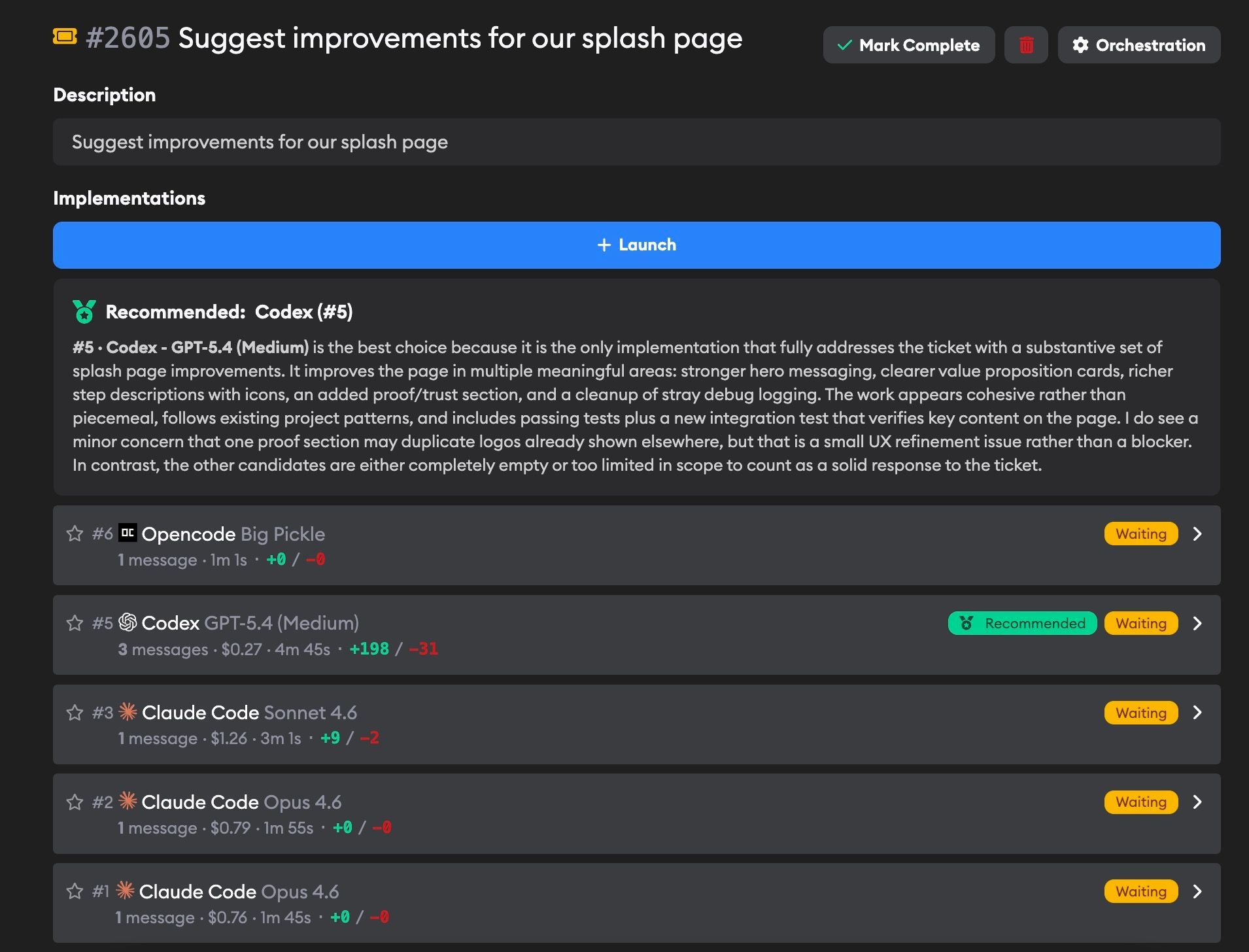Click '#5 · Codex - GPT-5.4 (Medium)' bold text

190,347
